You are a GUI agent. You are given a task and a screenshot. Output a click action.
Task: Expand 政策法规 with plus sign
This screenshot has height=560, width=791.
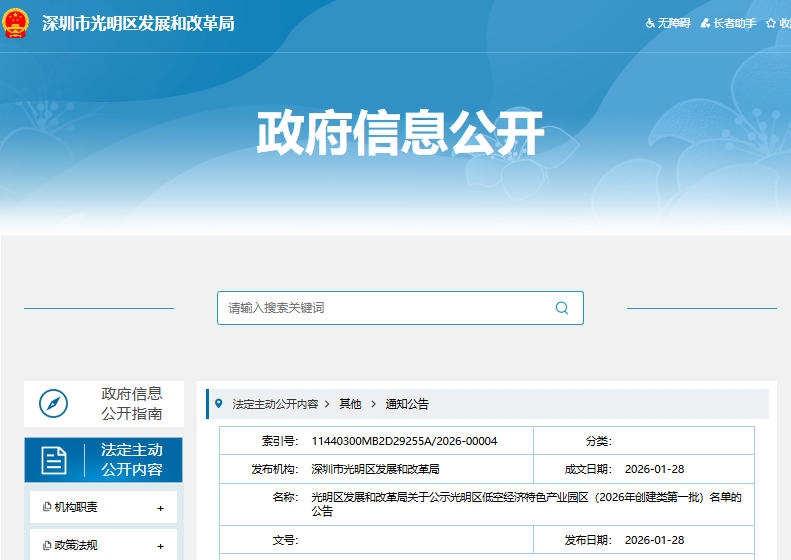160,546
